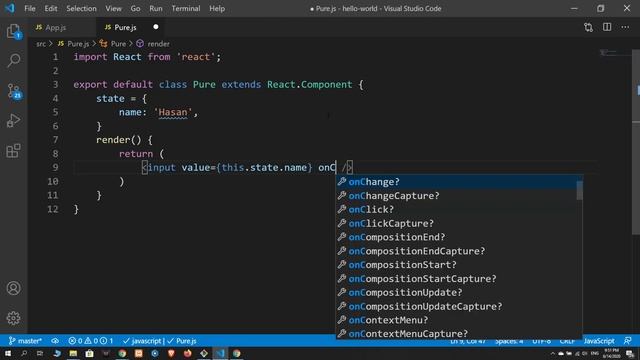Open the Extensions view

(13, 151)
